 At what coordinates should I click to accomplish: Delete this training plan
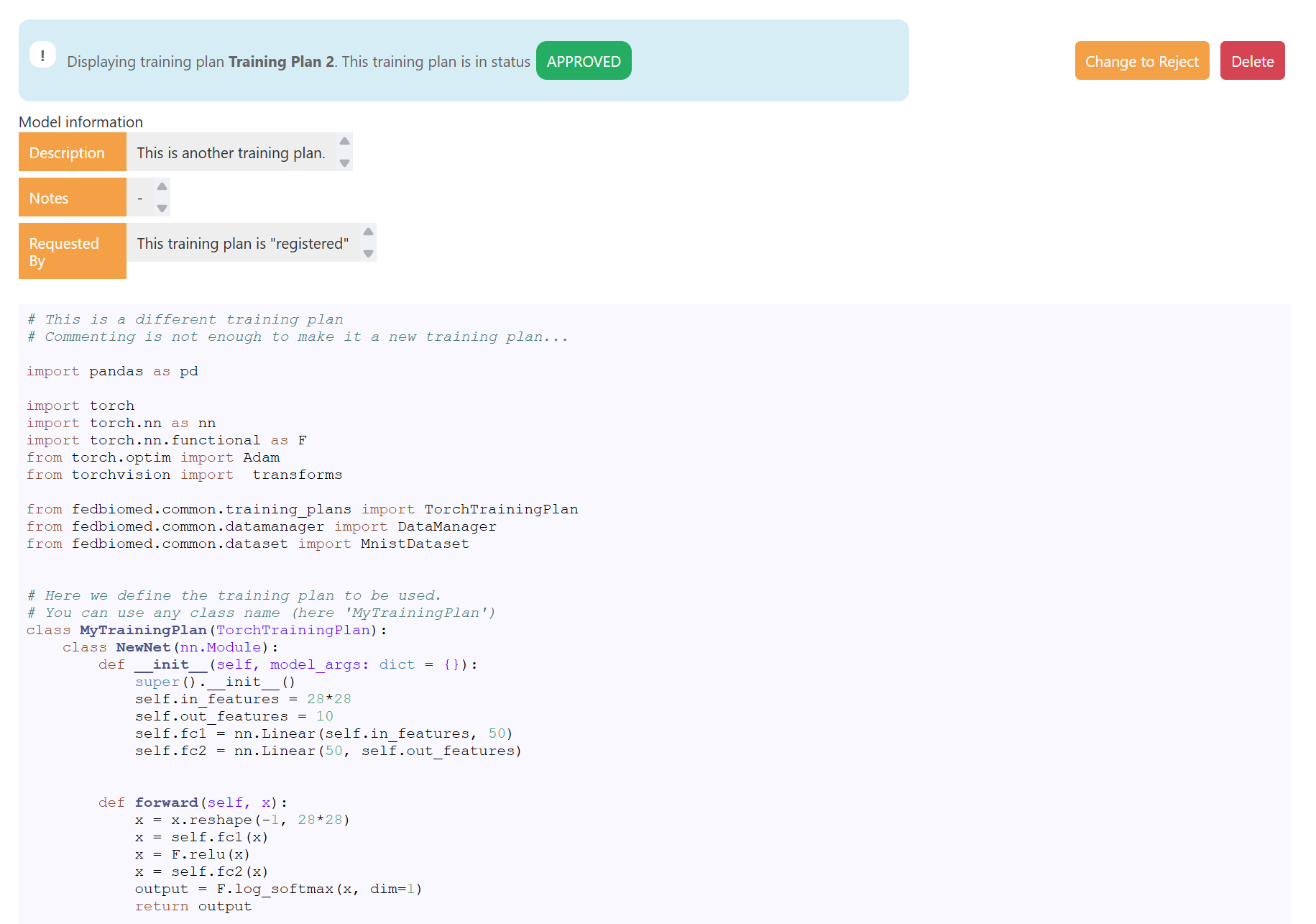(x=1252, y=61)
